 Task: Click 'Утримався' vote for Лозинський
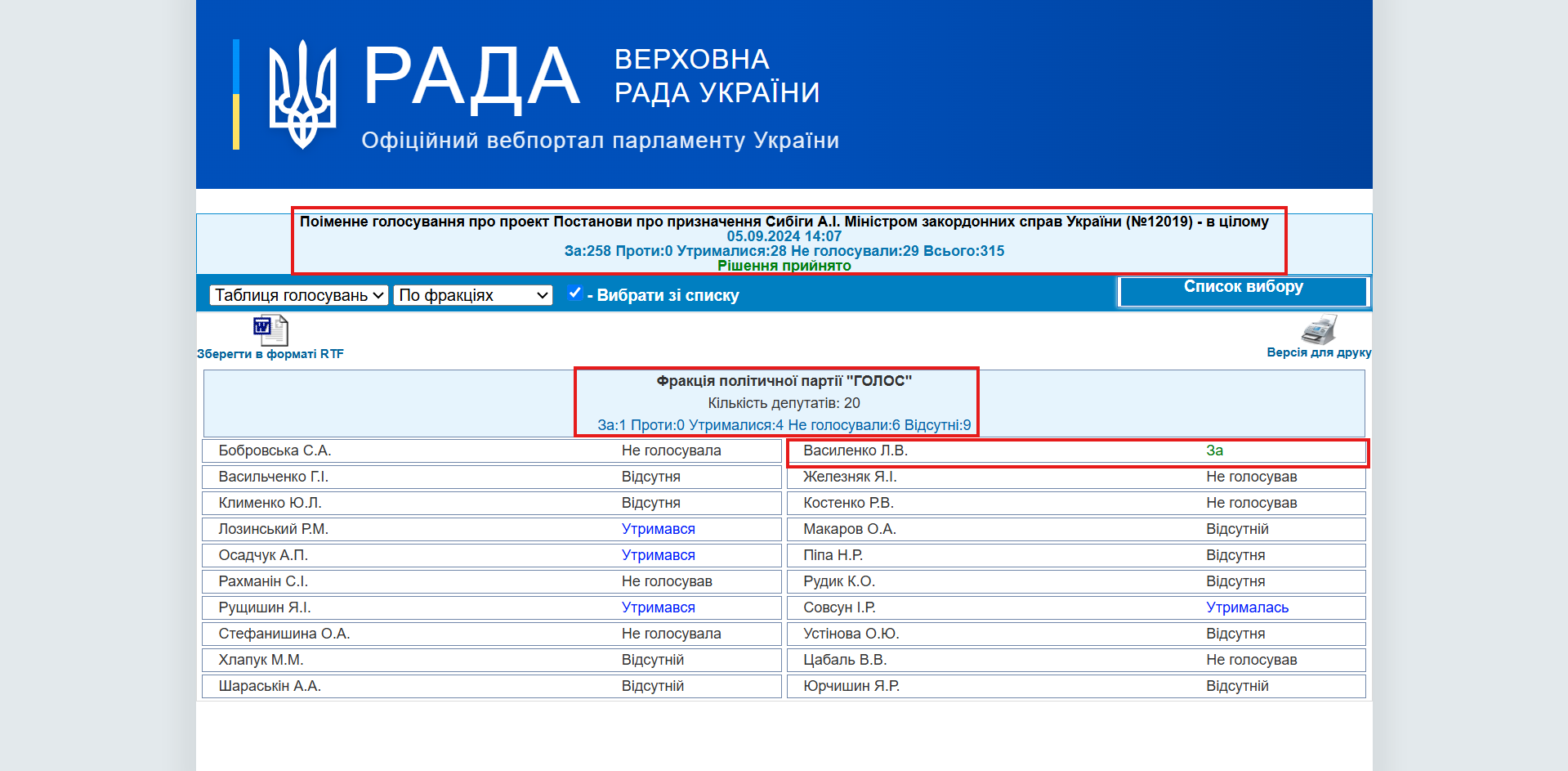click(x=659, y=529)
